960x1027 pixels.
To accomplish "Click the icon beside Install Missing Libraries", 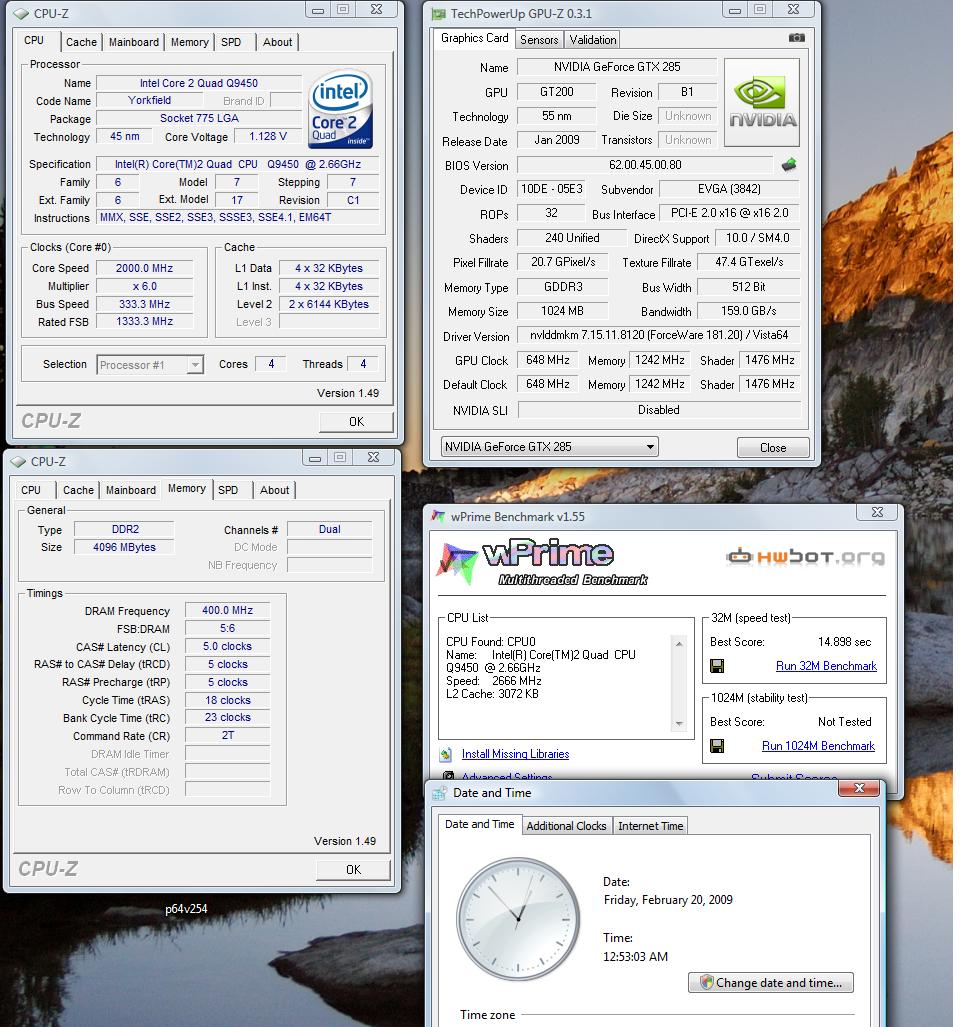I will tap(446, 755).
